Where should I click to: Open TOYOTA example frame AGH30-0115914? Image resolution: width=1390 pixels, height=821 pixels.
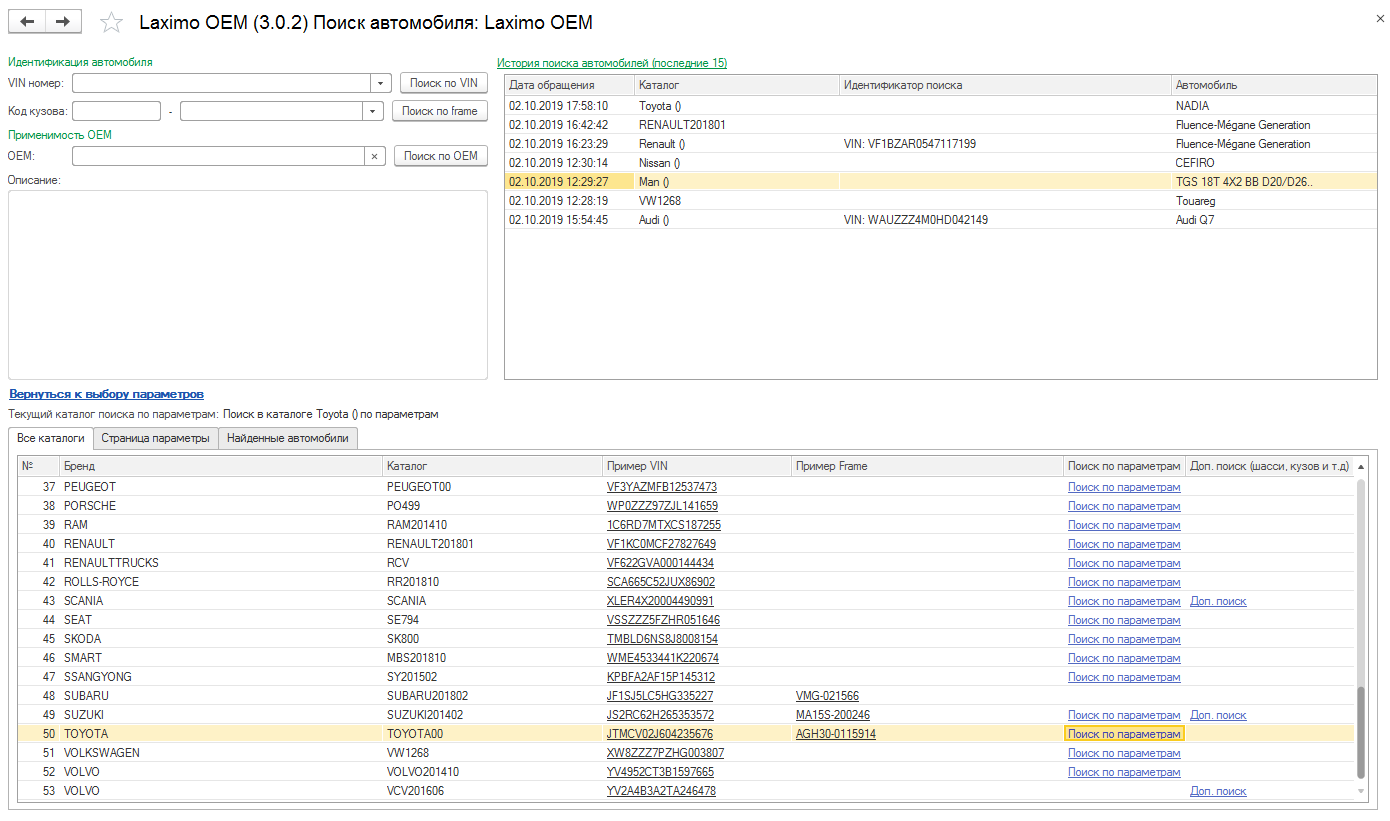[x=836, y=734]
